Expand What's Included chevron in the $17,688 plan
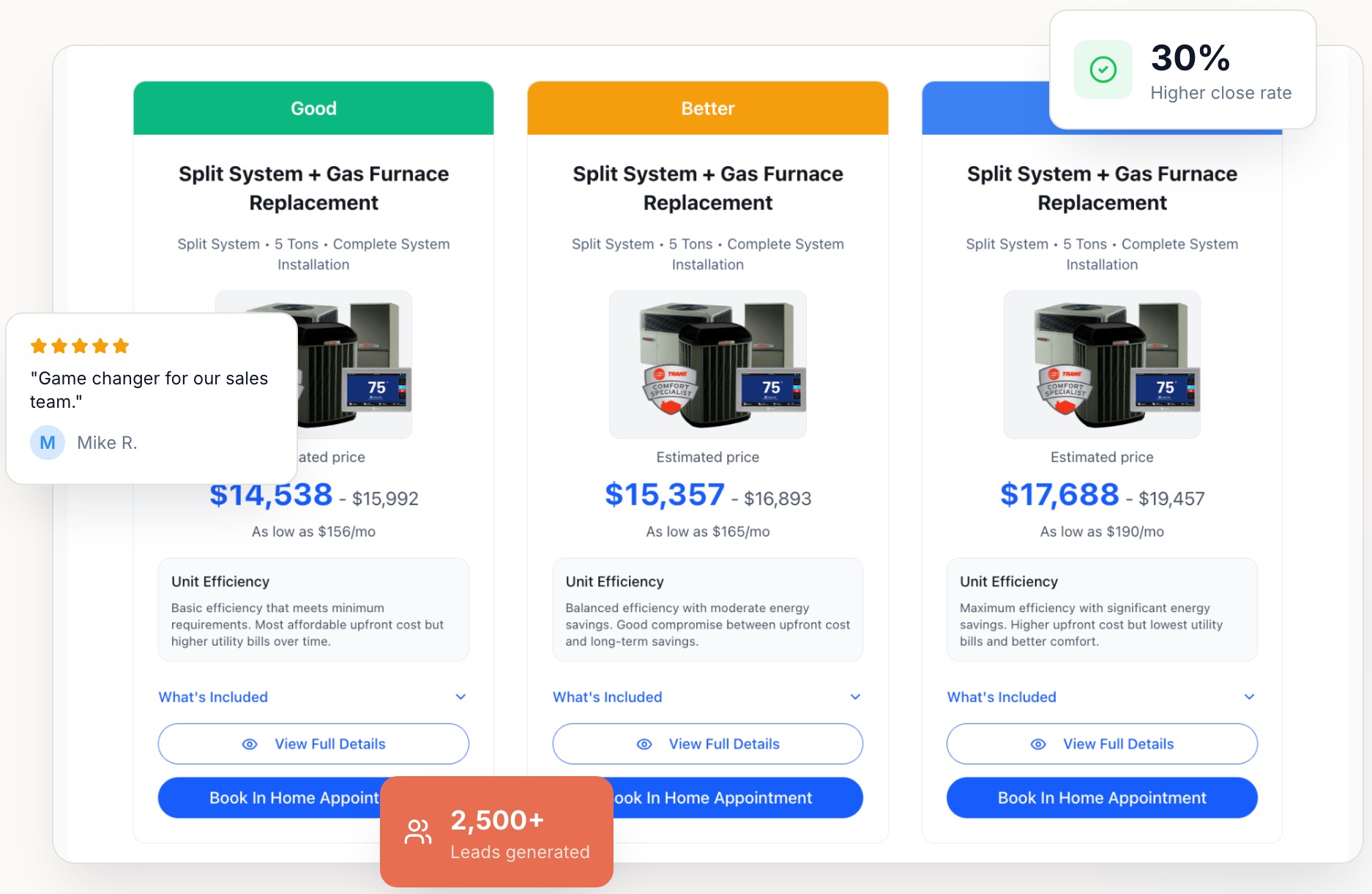1372x894 pixels. point(1249,697)
